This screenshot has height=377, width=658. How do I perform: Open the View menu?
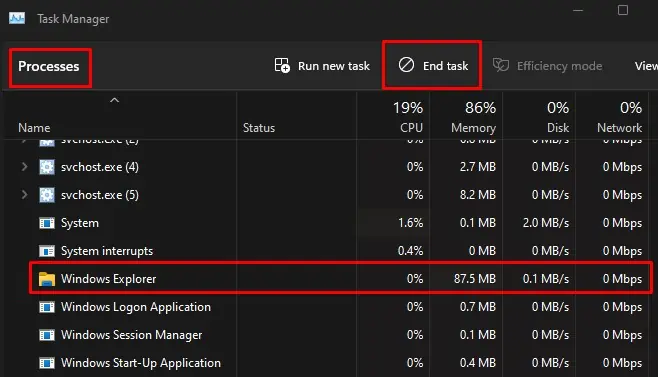[x=646, y=66]
